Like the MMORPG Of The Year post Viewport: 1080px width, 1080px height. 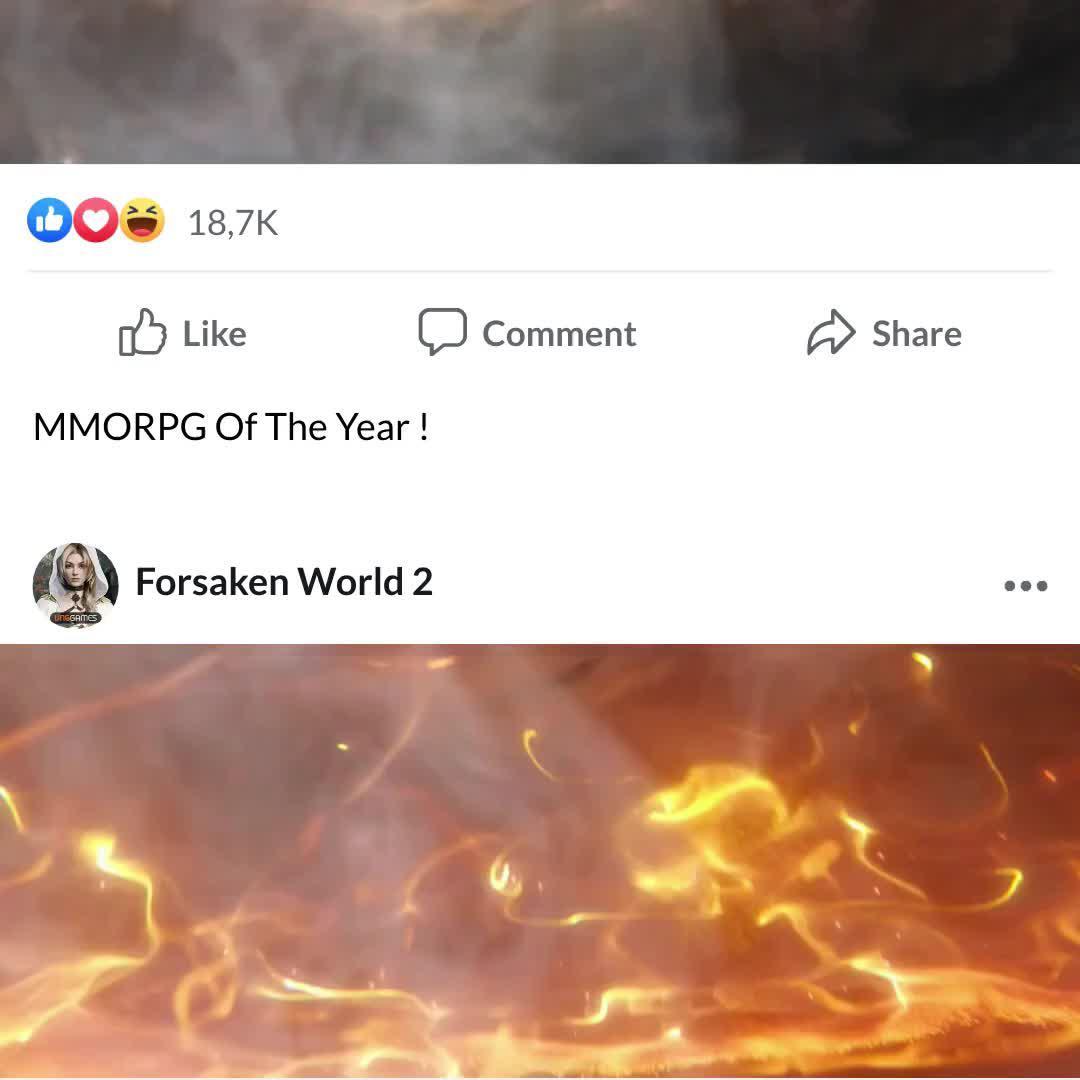click(183, 333)
